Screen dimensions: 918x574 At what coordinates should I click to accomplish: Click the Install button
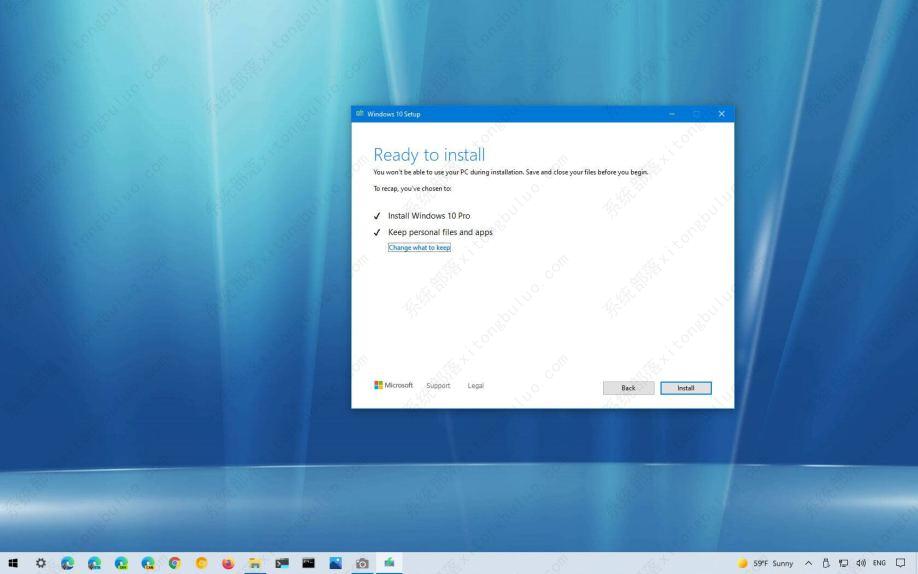point(685,388)
